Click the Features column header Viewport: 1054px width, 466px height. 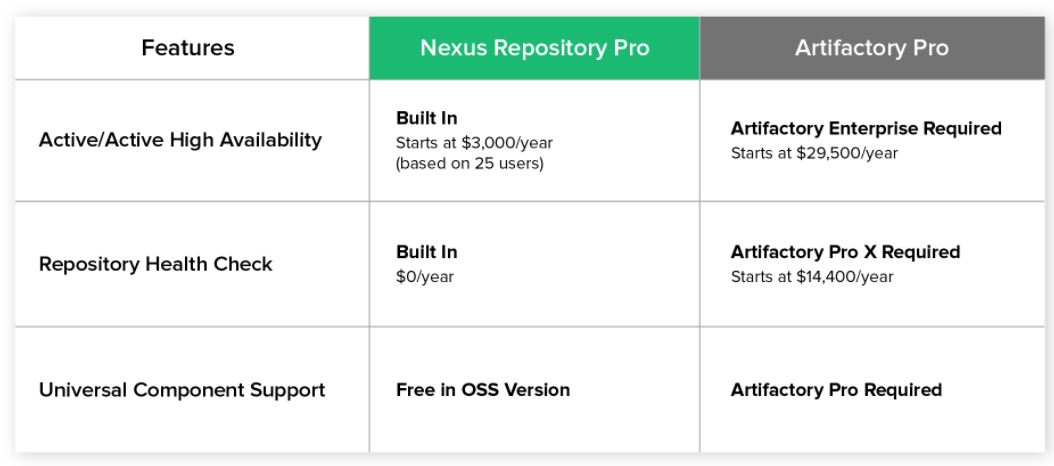pyautogui.click(x=188, y=48)
